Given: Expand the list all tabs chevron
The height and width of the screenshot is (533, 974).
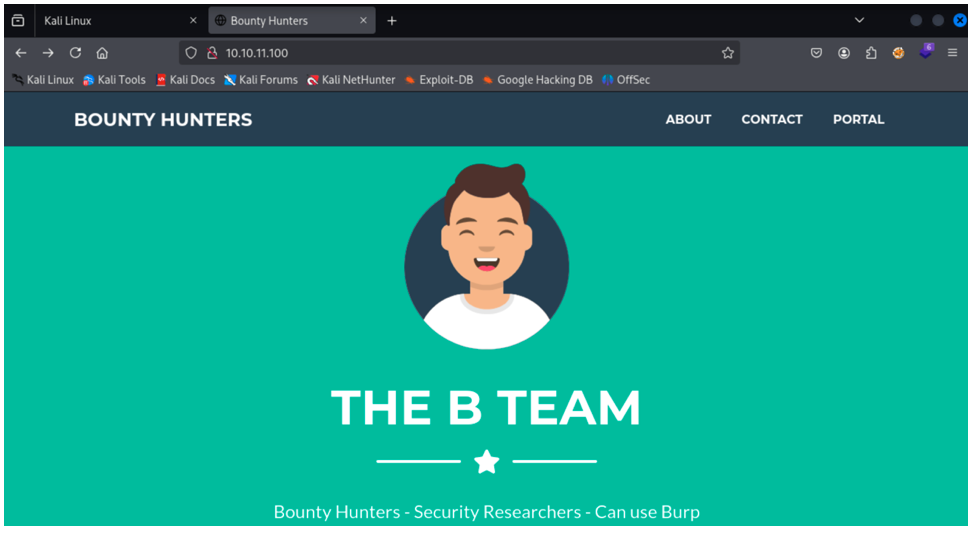Looking at the screenshot, I should point(859,20).
